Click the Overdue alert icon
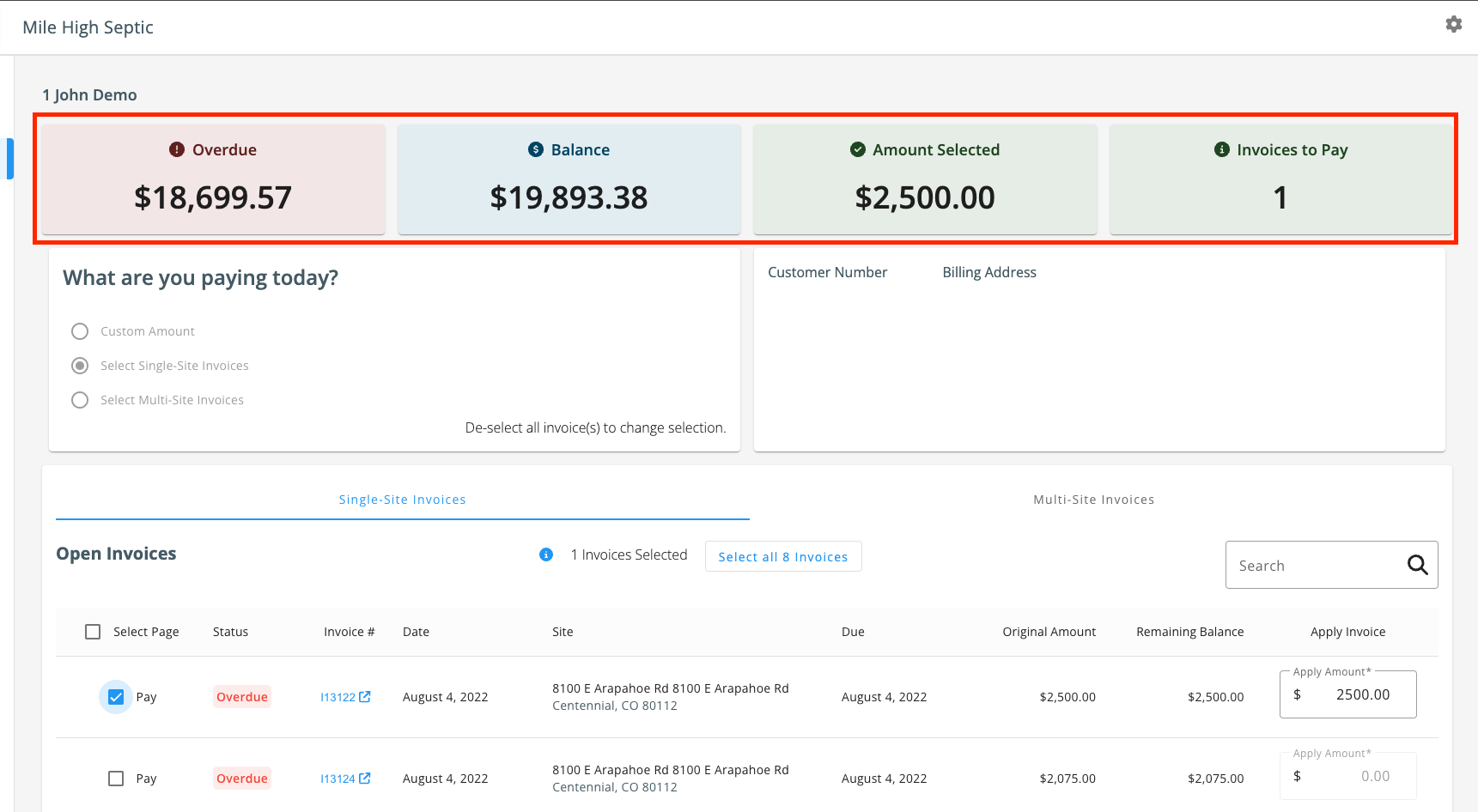The width and height of the screenshot is (1478, 812). click(x=177, y=149)
